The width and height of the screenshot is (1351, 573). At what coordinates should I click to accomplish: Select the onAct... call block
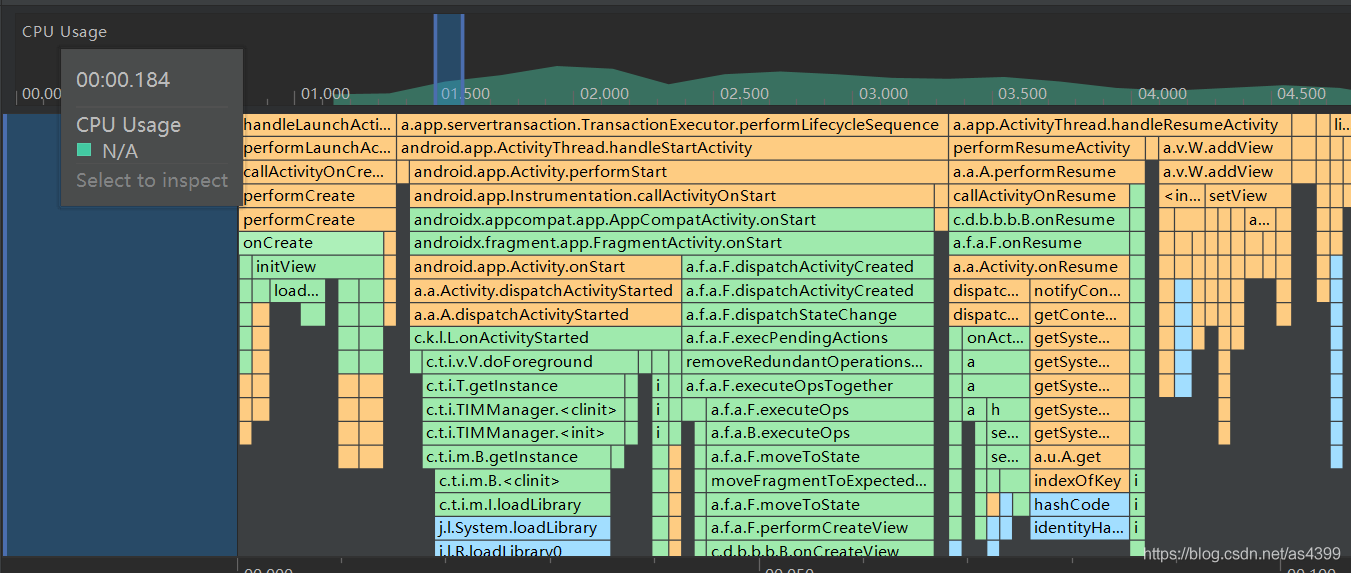[995, 338]
